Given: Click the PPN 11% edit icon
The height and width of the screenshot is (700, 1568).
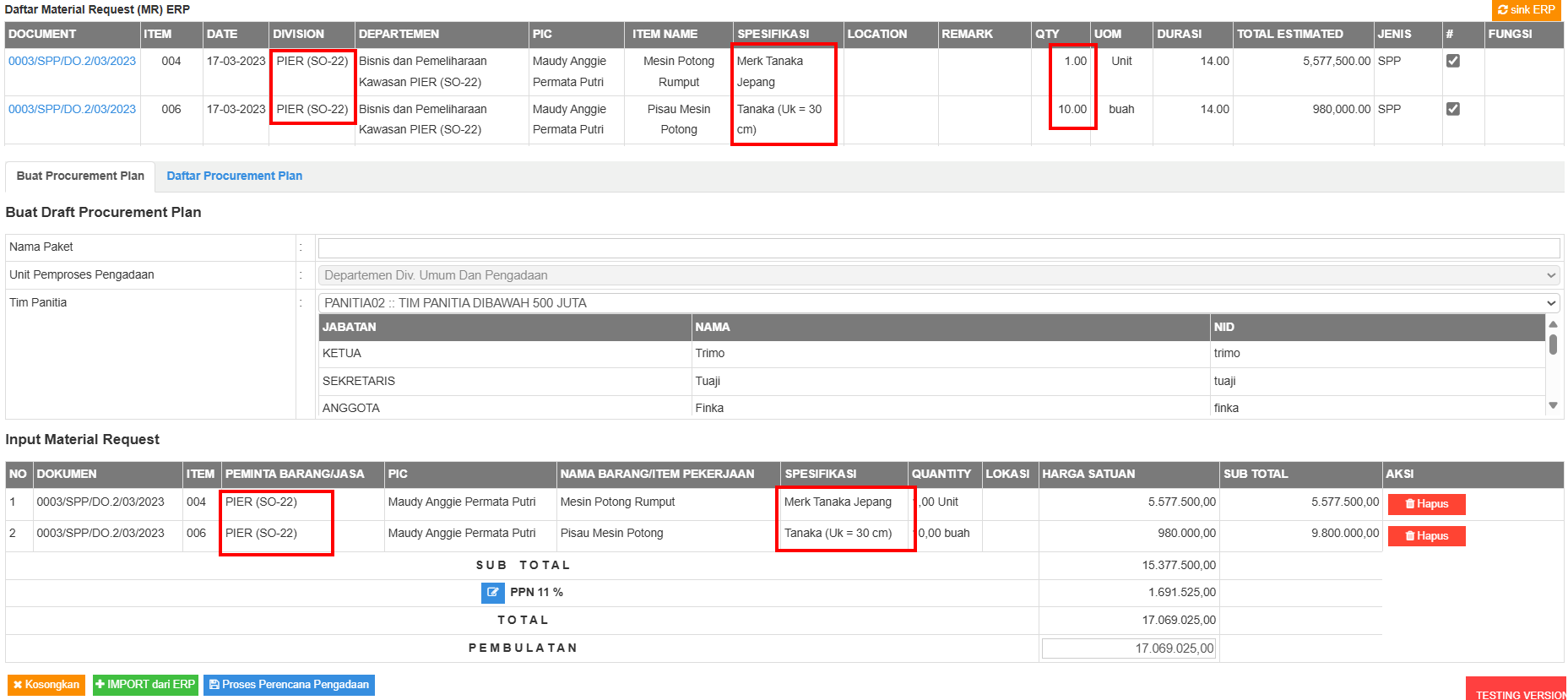Looking at the screenshot, I should [492, 593].
